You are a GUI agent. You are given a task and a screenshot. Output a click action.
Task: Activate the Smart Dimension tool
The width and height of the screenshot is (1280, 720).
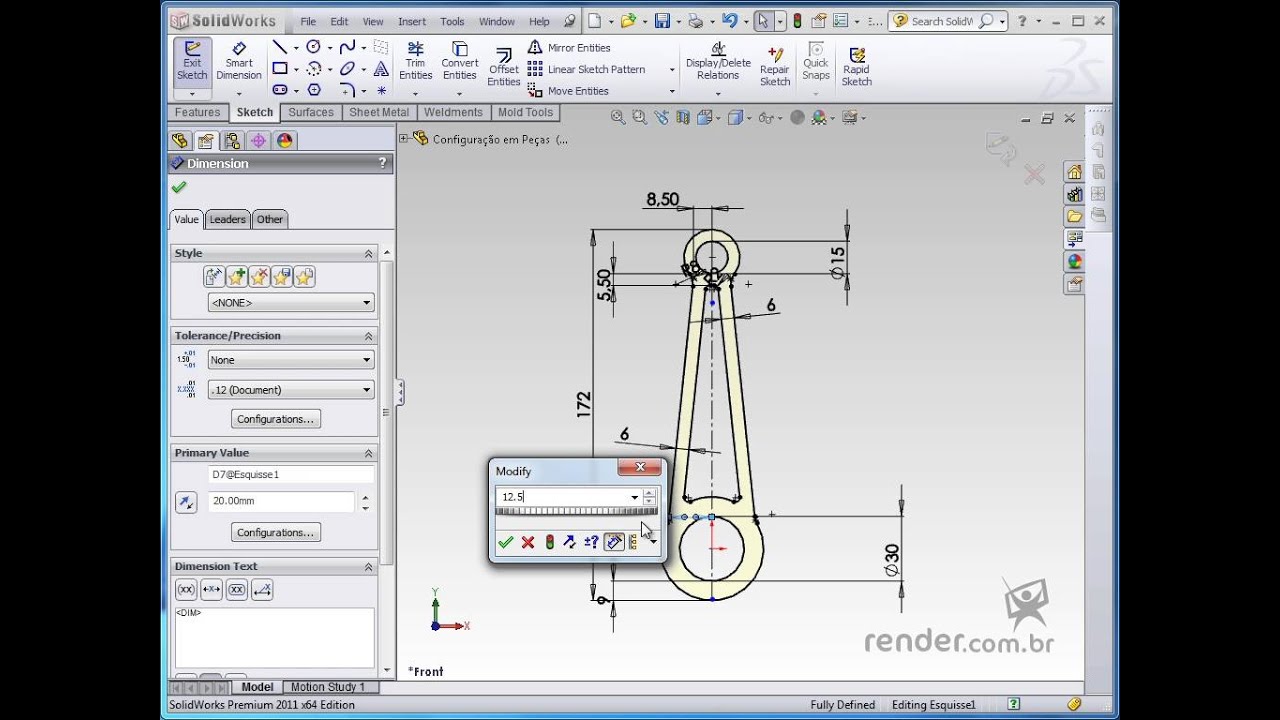pos(239,62)
